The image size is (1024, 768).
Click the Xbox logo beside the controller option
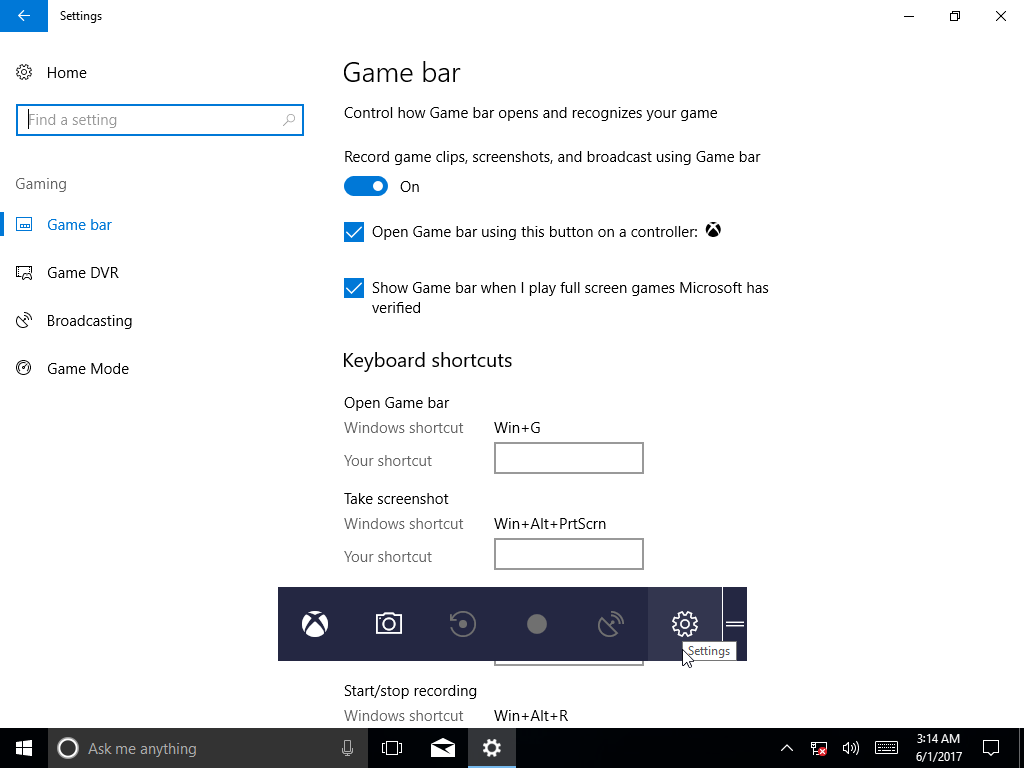point(713,230)
